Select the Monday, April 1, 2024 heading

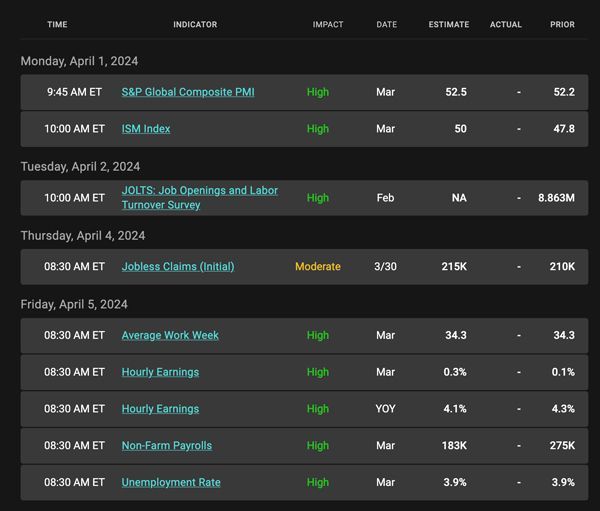pyautogui.click(x=79, y=61)
